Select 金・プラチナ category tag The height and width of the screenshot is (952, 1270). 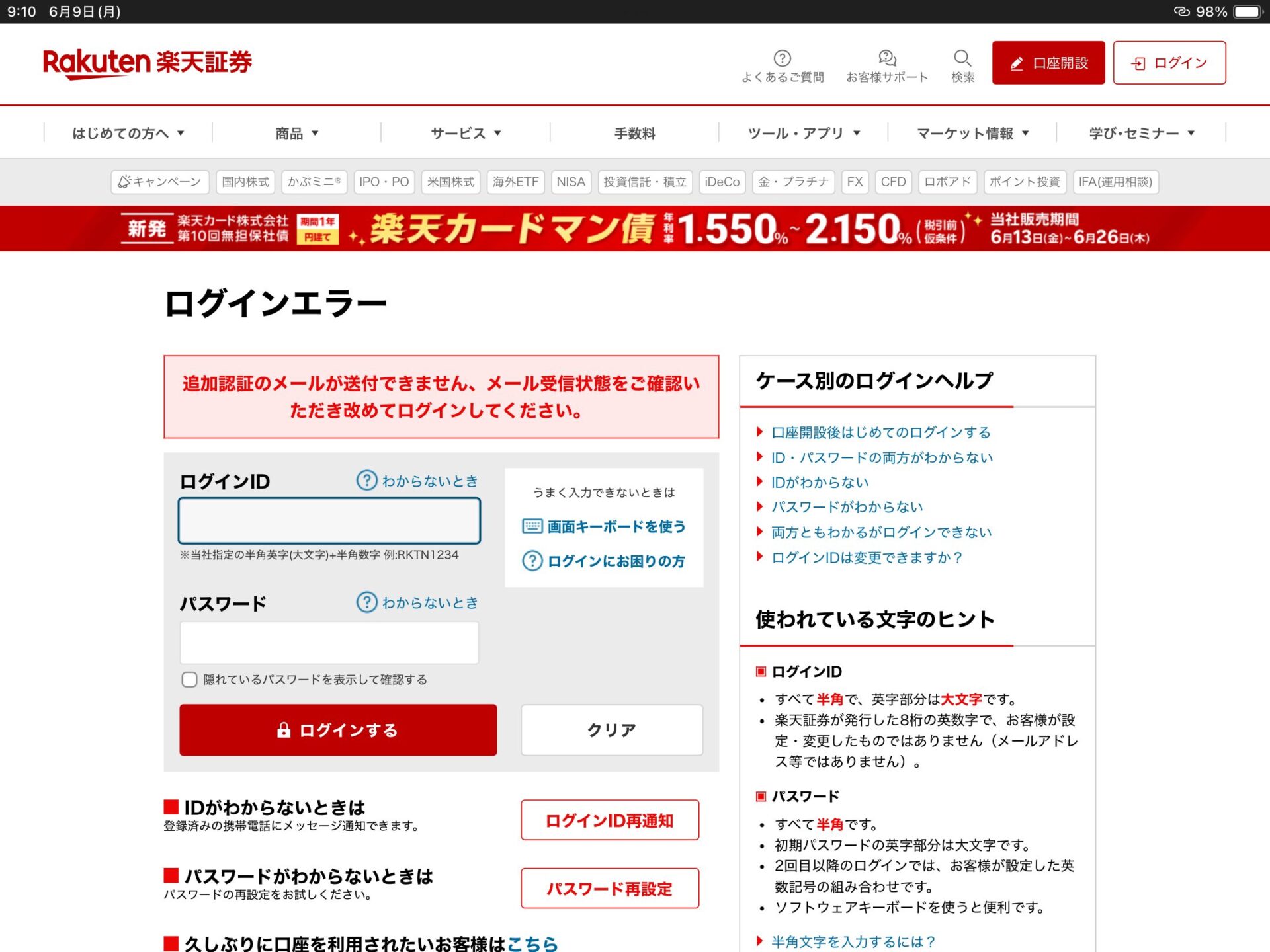click(x=793, y=182)
